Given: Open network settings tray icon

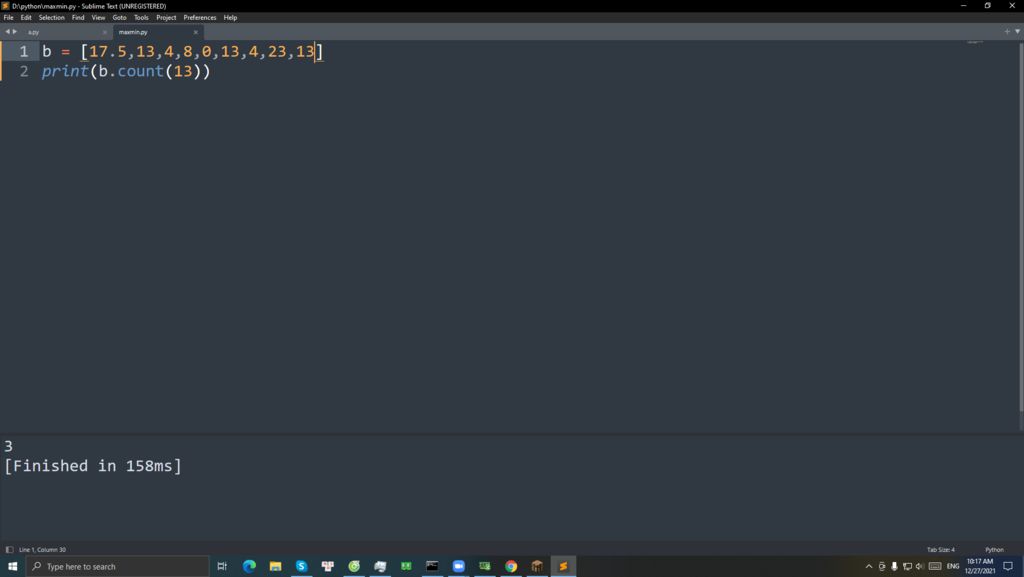Looking at the screenshot, I should pyautogui.click(x=907, y=566).
